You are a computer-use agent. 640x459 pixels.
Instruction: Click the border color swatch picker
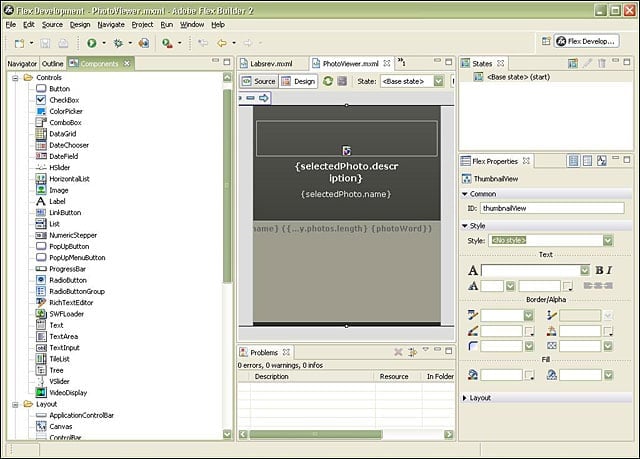529,331
